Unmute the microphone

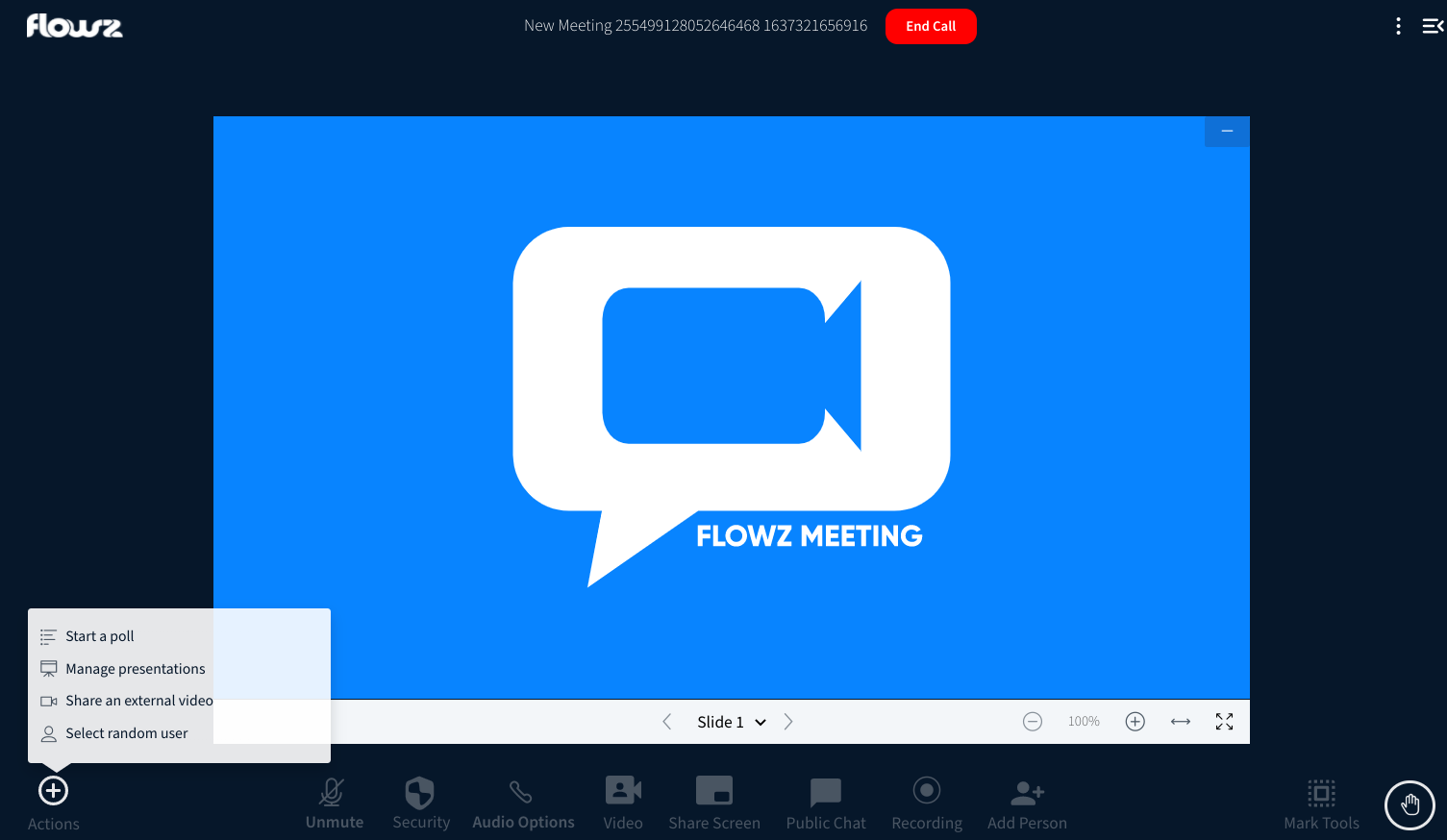[333, 792]
